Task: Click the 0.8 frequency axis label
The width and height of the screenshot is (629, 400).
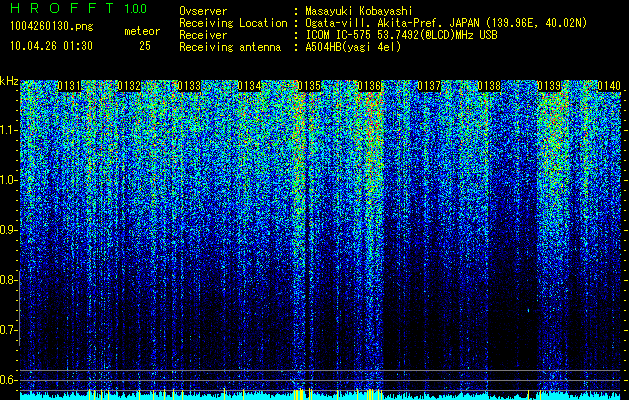Action: click(x=9, y=280)
